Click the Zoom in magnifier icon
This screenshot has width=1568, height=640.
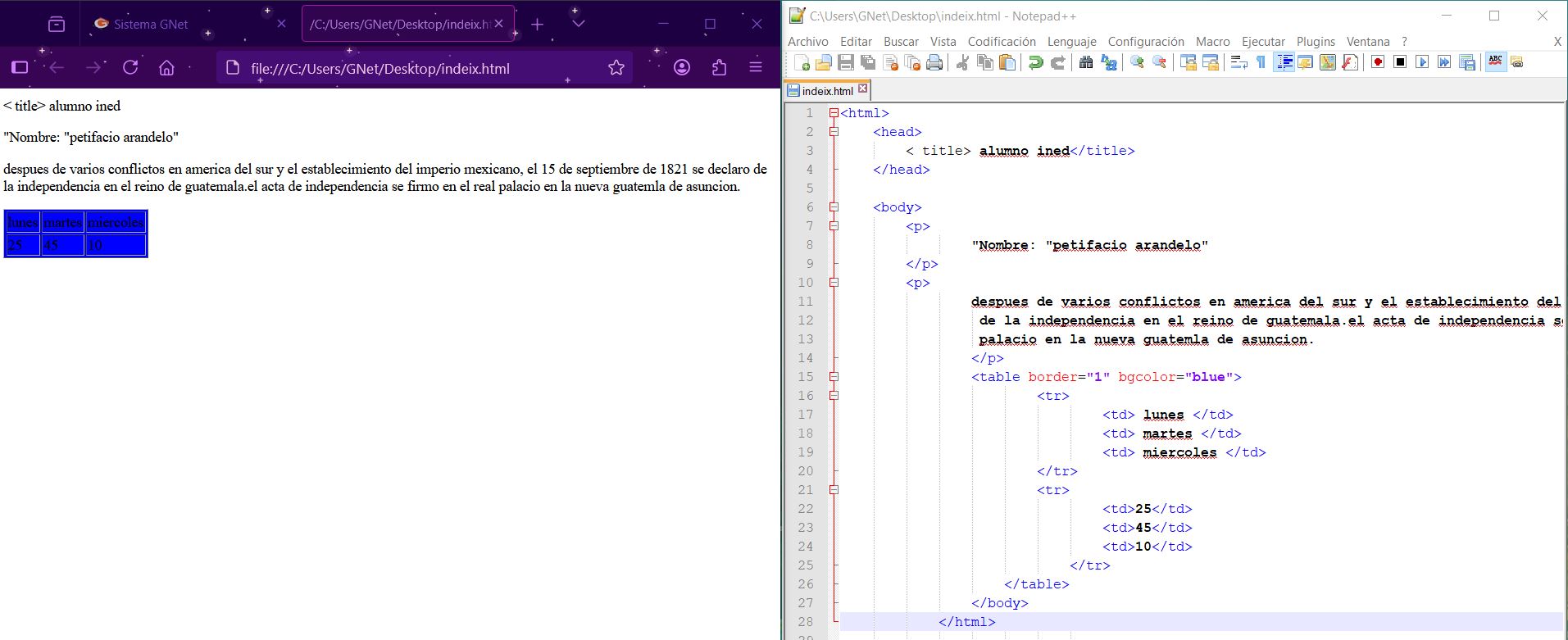[x=1137, y=63]
